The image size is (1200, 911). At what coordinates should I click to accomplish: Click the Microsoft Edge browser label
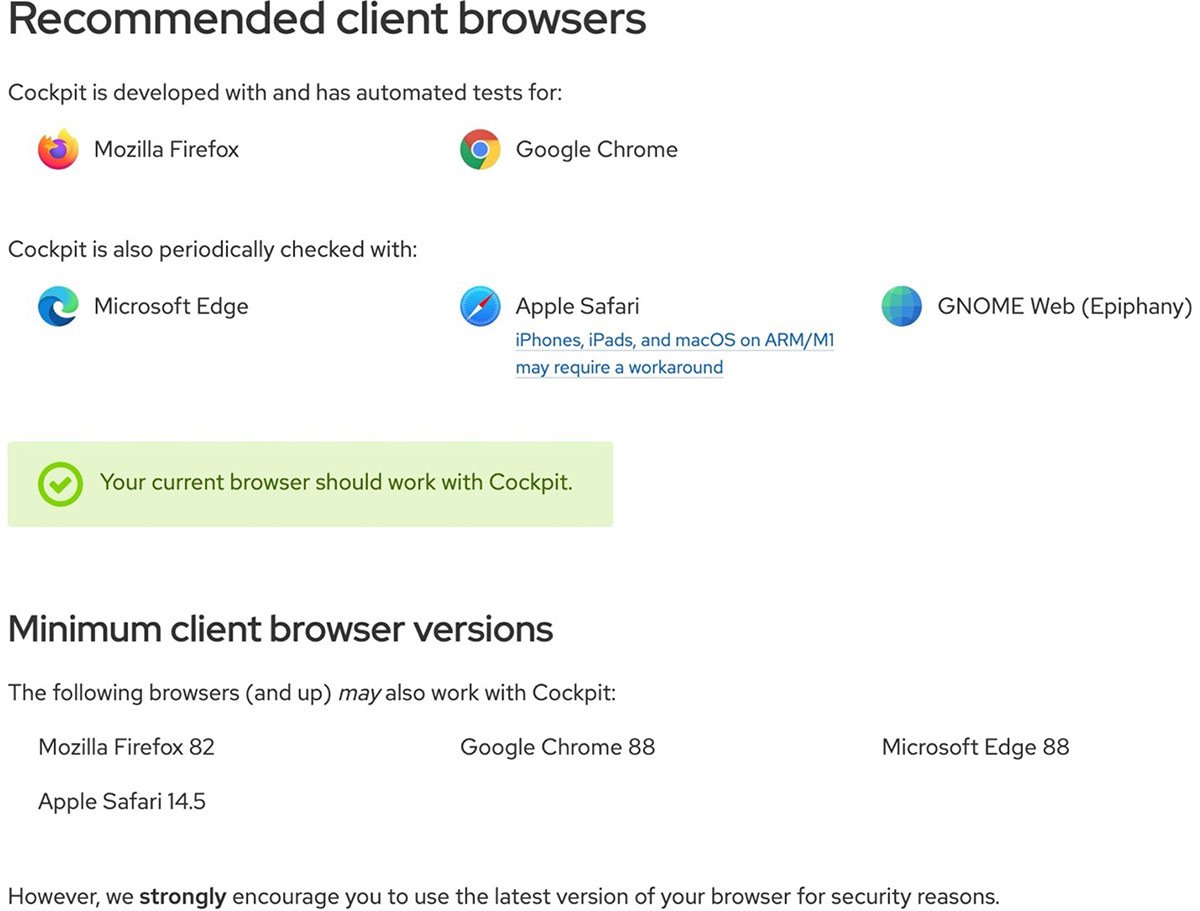(171, 307)
